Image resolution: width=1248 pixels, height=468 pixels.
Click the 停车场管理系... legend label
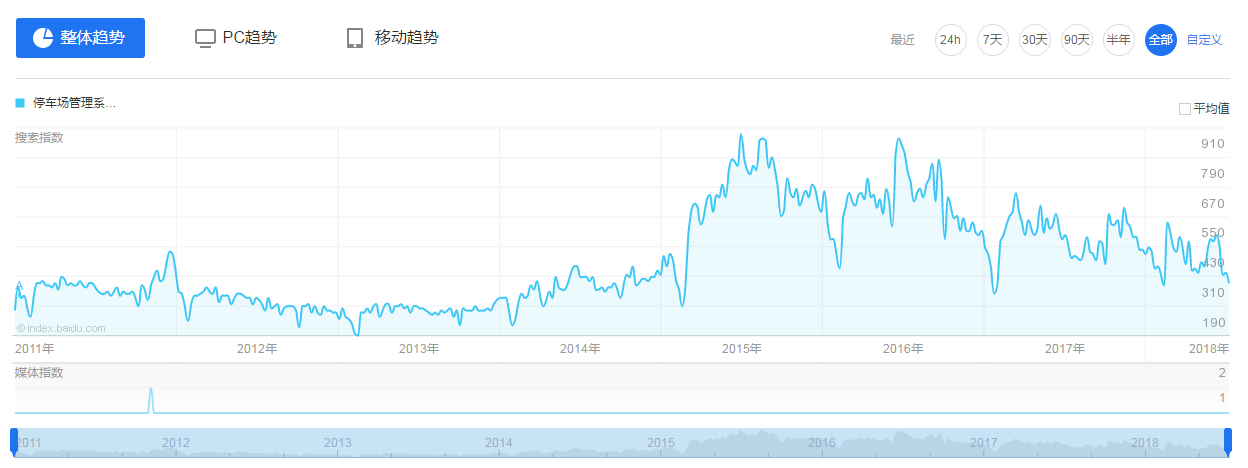pyautogui.click(x=74, y=102)
